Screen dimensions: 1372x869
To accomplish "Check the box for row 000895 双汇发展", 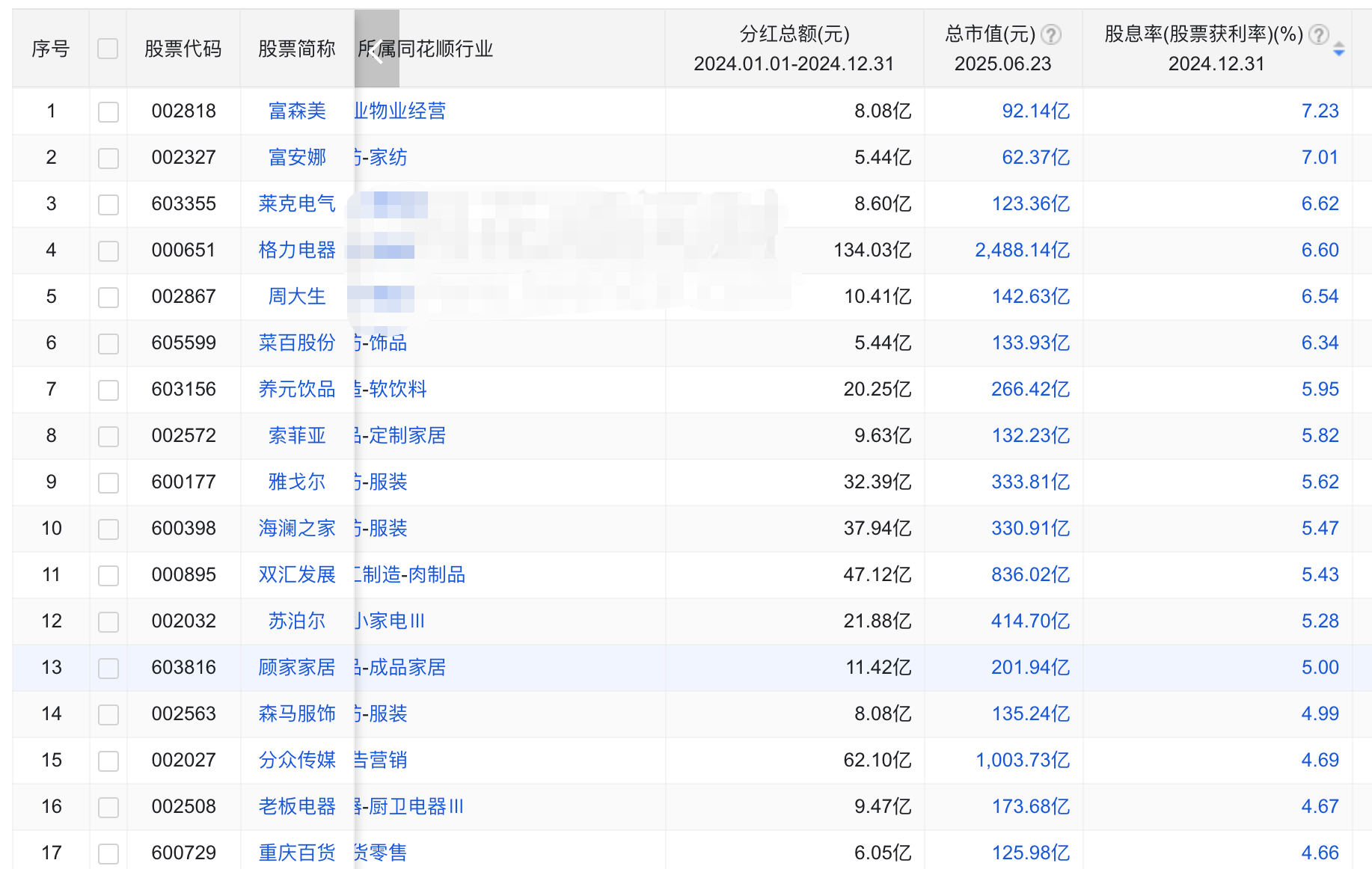I will [108, 576].
